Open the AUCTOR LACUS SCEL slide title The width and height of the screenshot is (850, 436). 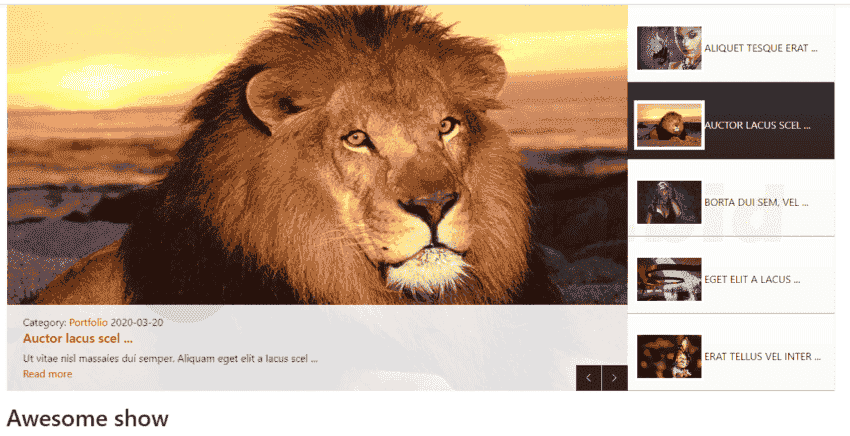[757, 125]
